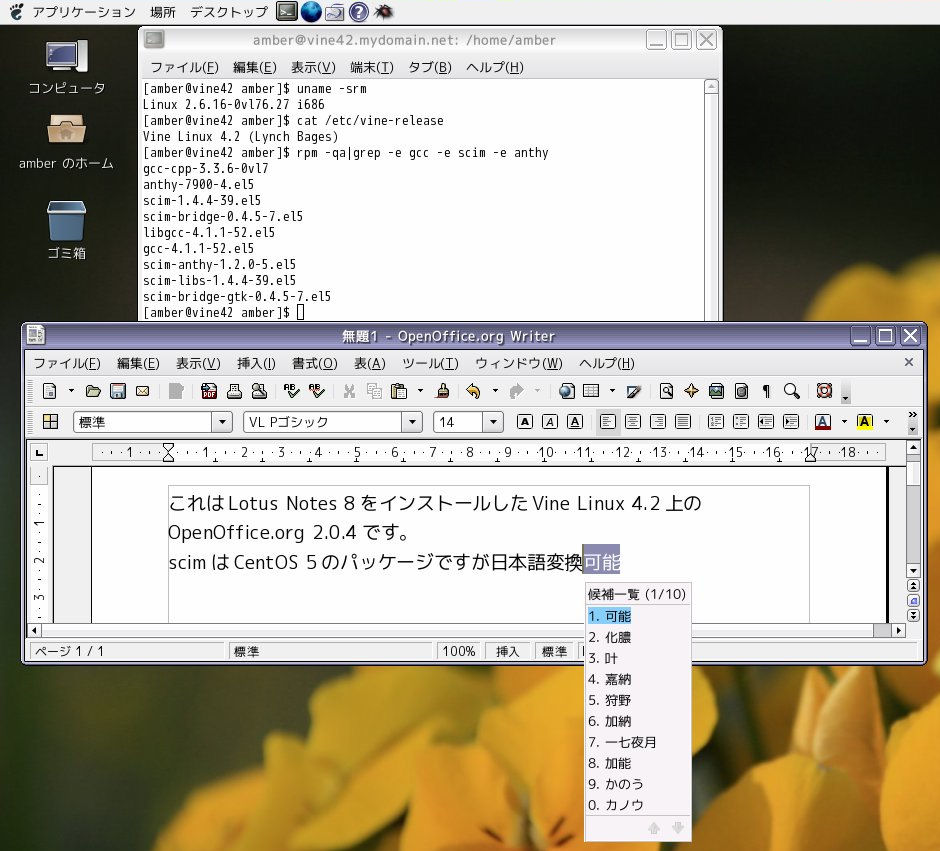Show the drawing functions
Image resolution: width=940 pixels, height=851 pixels.
click(634, 391)
